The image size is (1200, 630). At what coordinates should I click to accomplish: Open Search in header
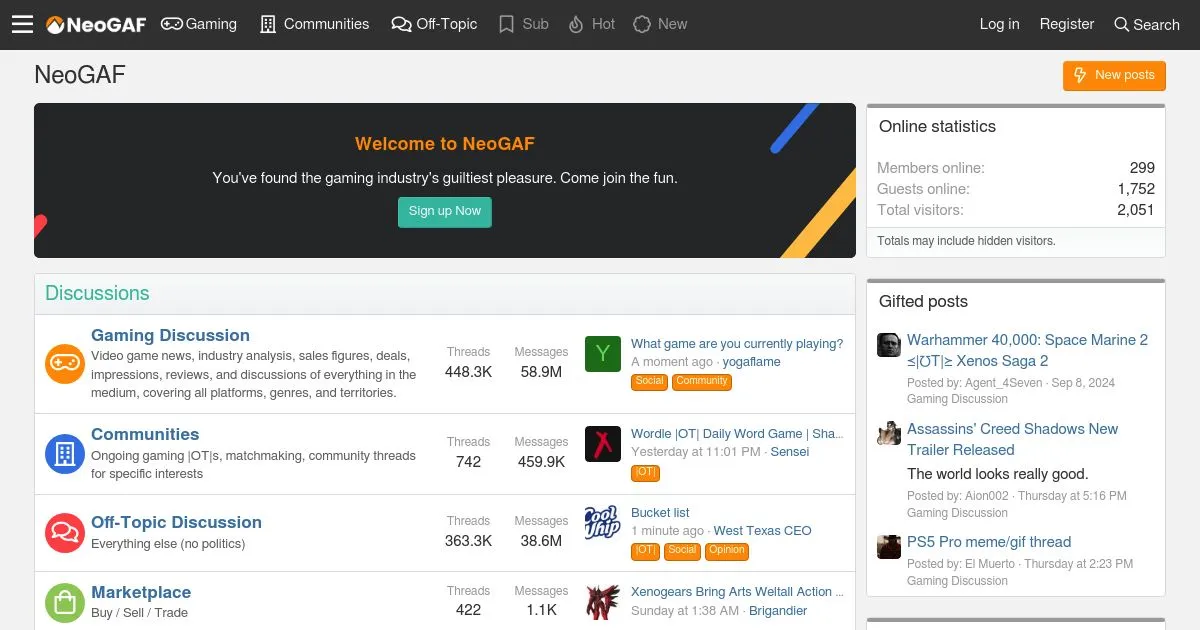(x=1147, y=24)
